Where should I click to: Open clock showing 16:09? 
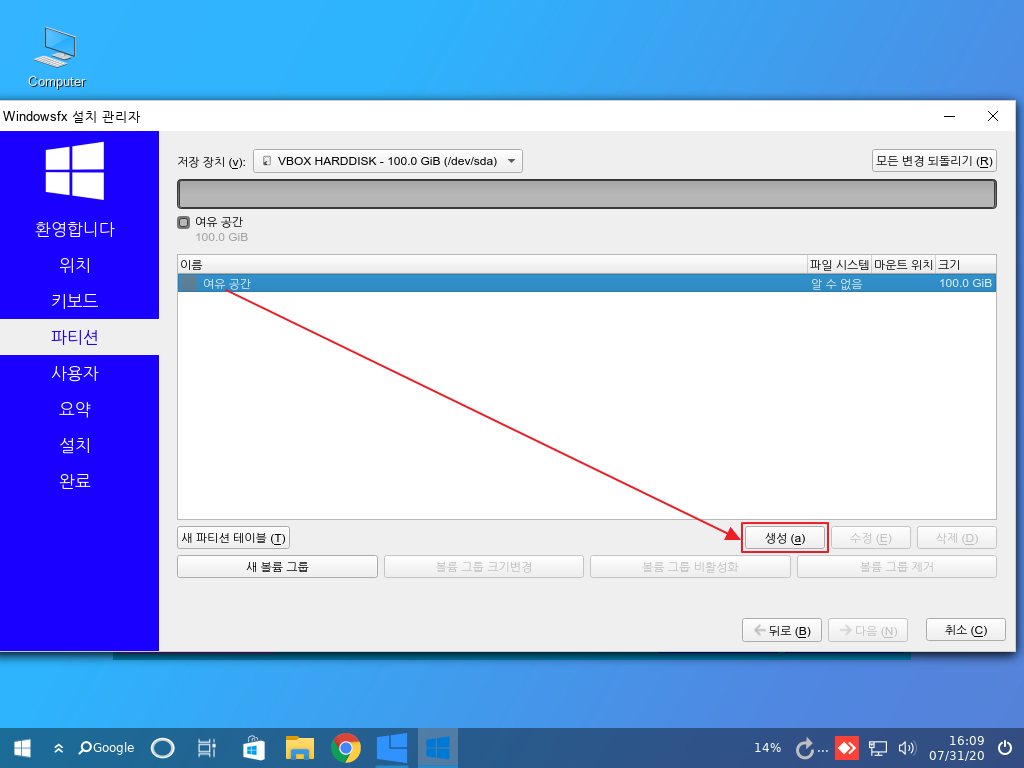pos(957,748)
